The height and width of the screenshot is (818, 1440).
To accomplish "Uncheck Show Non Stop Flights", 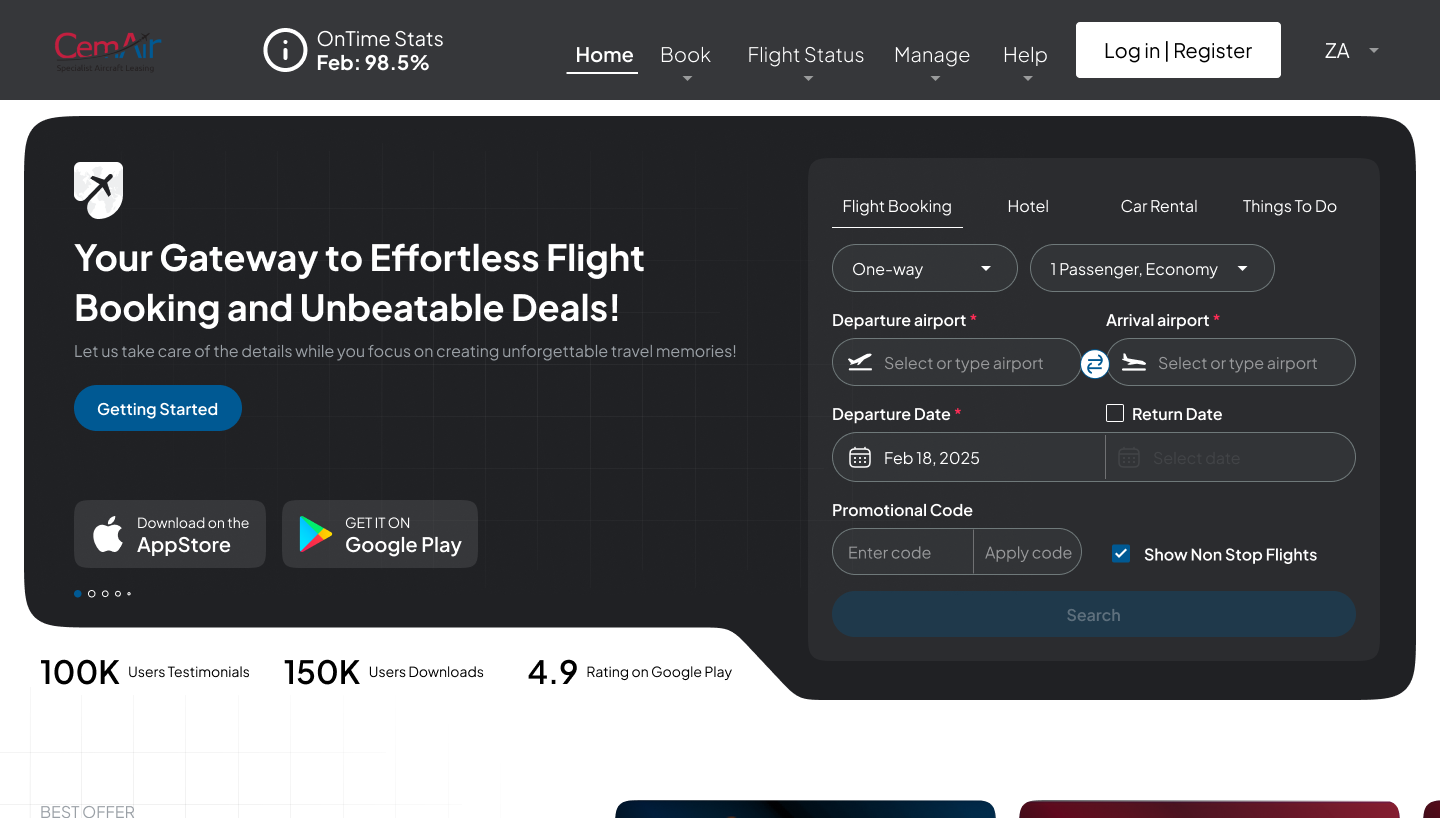I will pos(1121,554).
